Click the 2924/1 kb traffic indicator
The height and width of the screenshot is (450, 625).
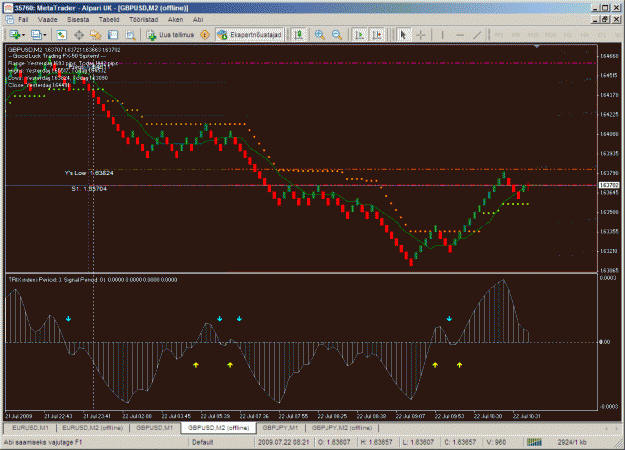(x=572, y=442)
